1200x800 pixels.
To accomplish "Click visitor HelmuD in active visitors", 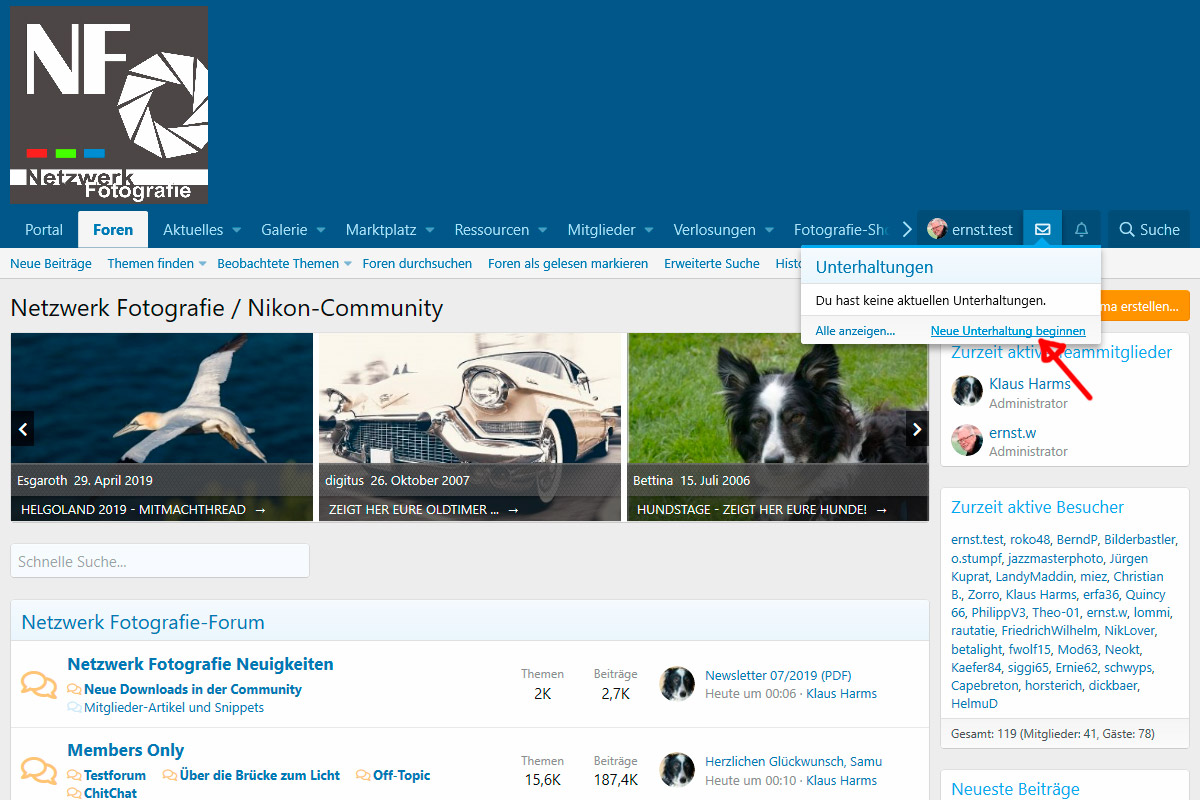I will pos(974,703).
